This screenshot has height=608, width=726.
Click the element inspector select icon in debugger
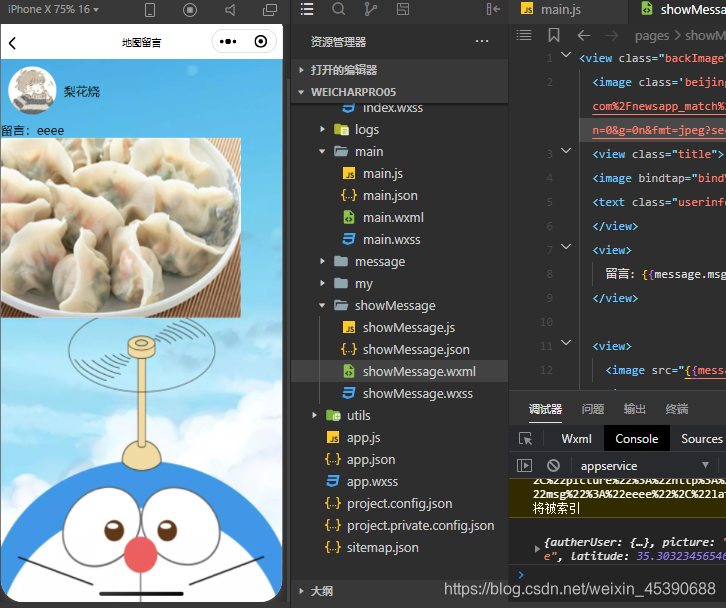(526, 439)
